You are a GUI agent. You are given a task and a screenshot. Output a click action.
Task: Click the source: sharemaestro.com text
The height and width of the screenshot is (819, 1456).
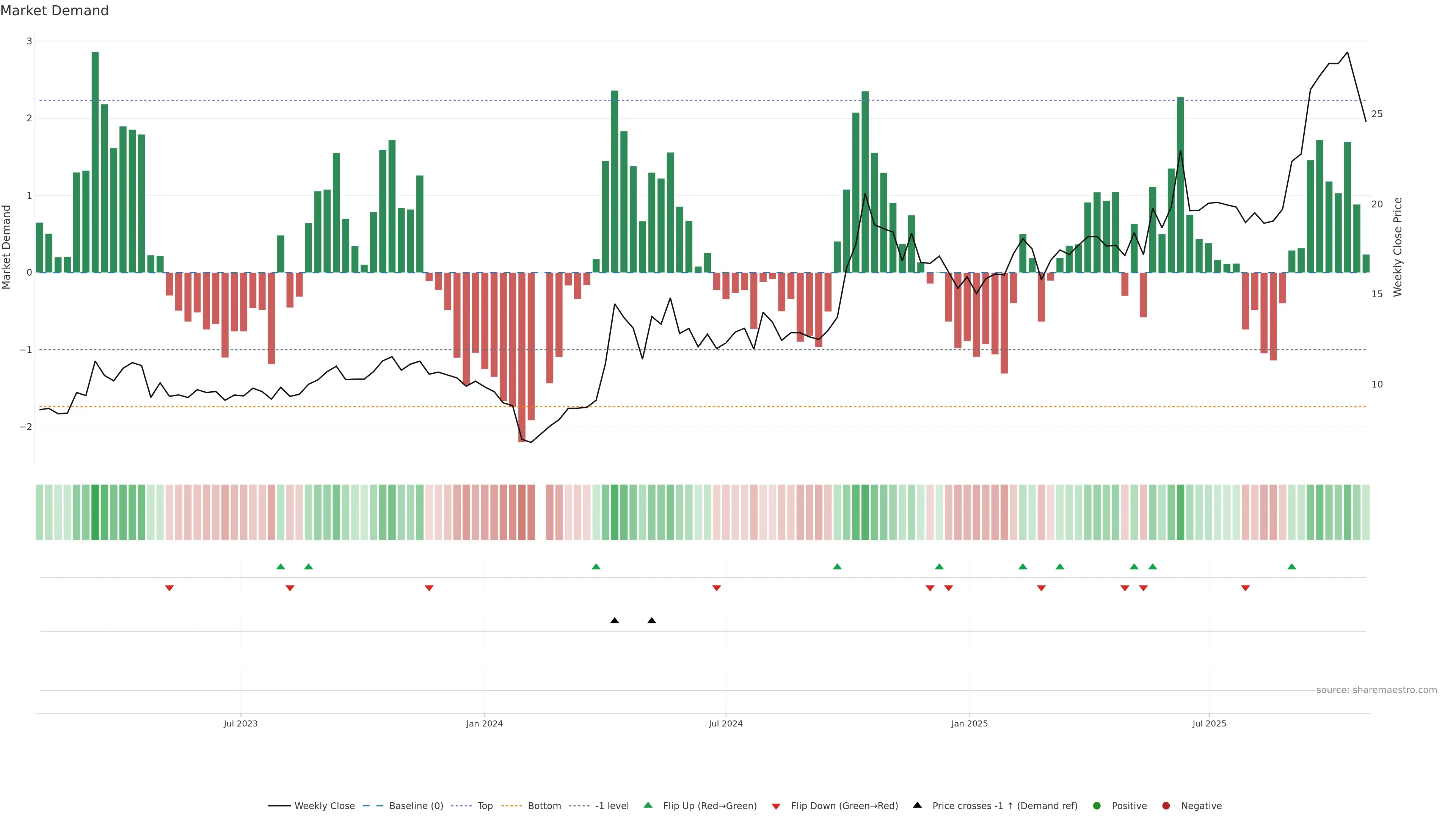[x=1376, y=690]
